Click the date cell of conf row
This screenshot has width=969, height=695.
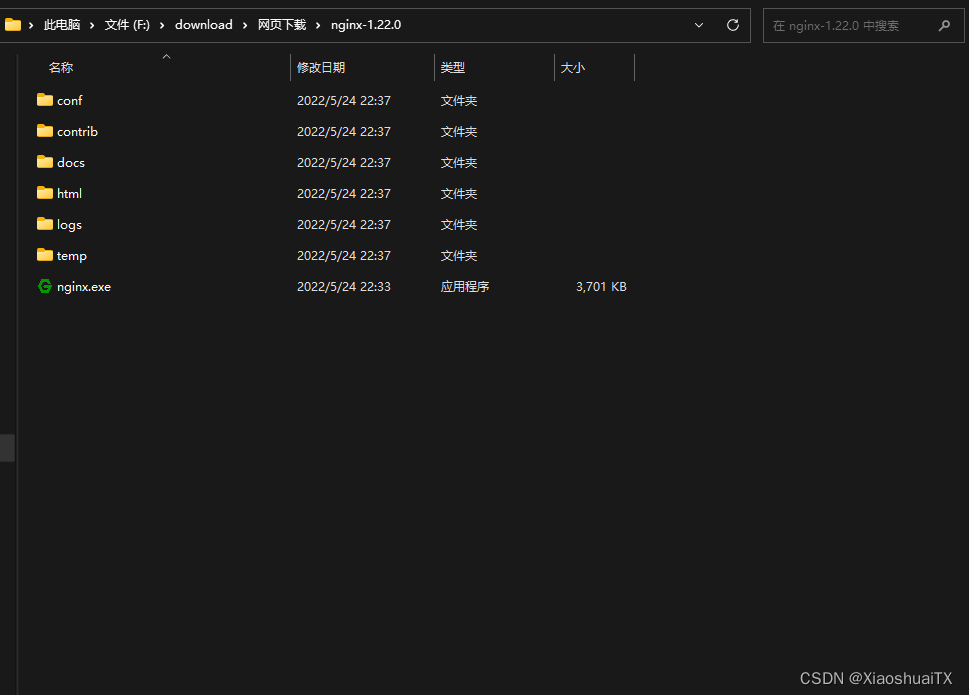point(344,101)
